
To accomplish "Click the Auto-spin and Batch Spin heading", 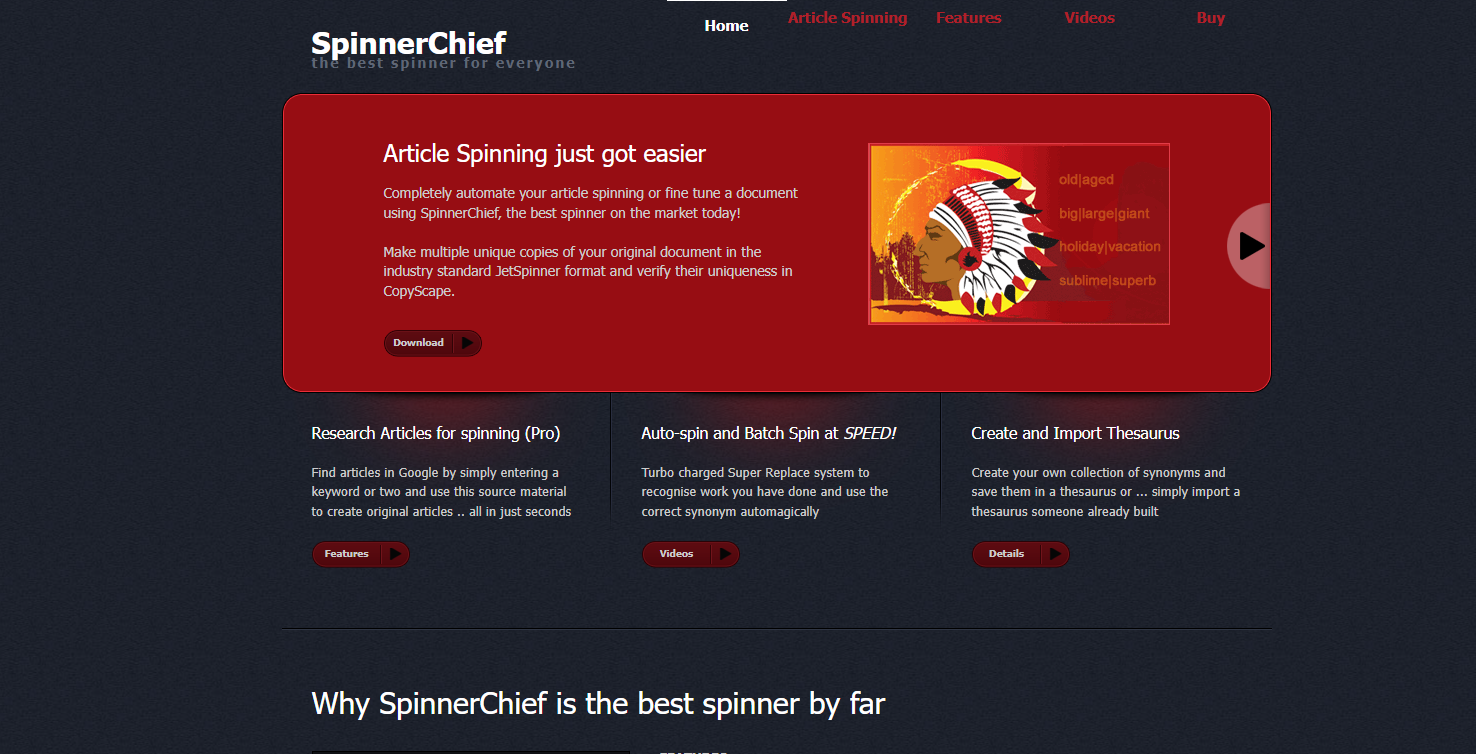I will click(769, 434).
